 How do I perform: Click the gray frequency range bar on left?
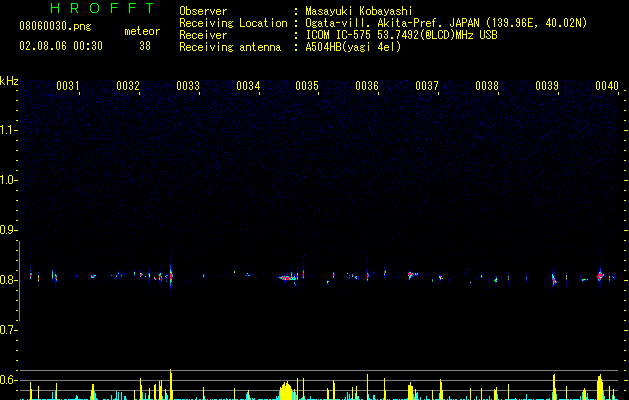(19, 281)
